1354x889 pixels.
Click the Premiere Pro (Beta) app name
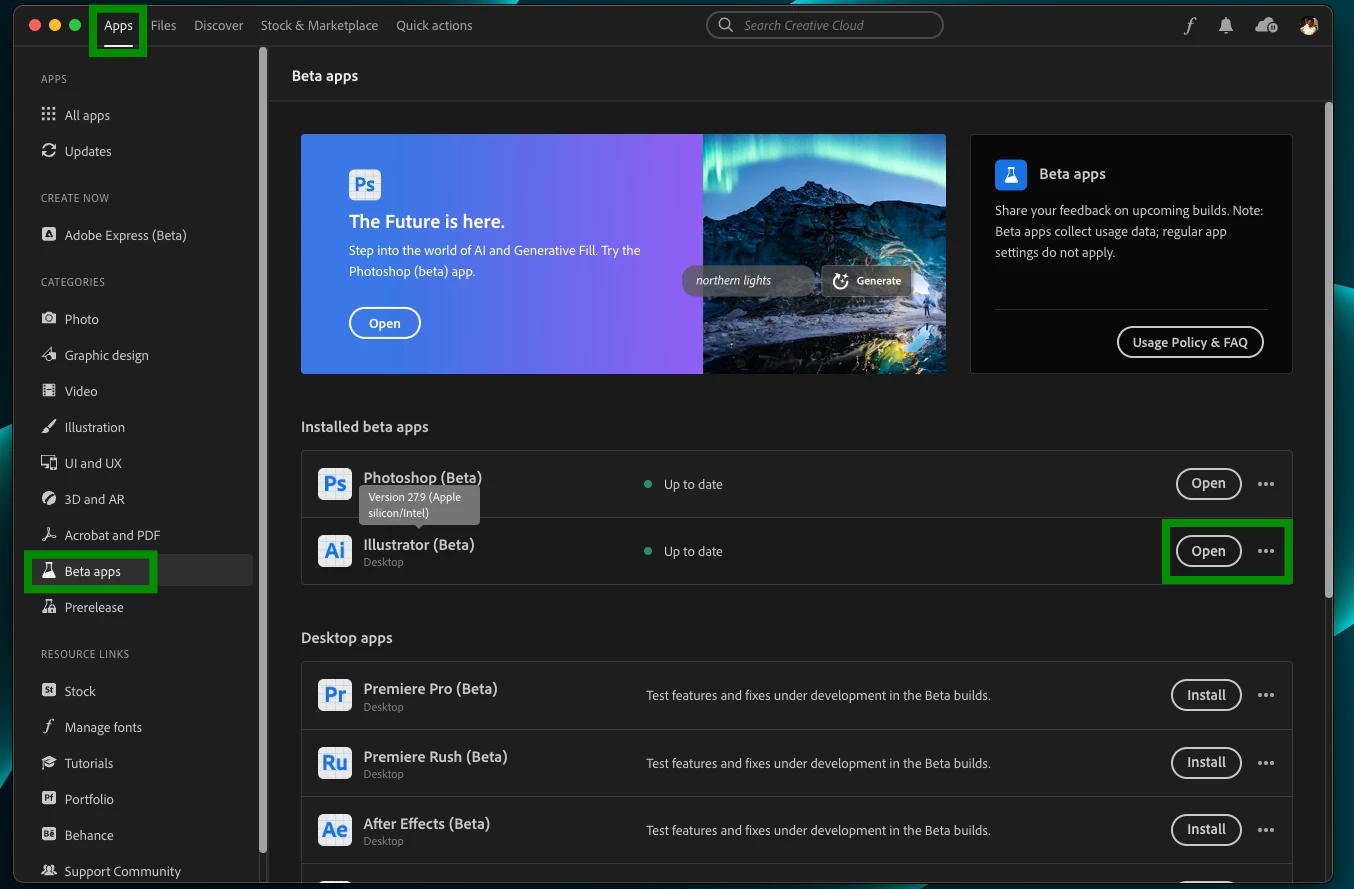tap(430, 689)
